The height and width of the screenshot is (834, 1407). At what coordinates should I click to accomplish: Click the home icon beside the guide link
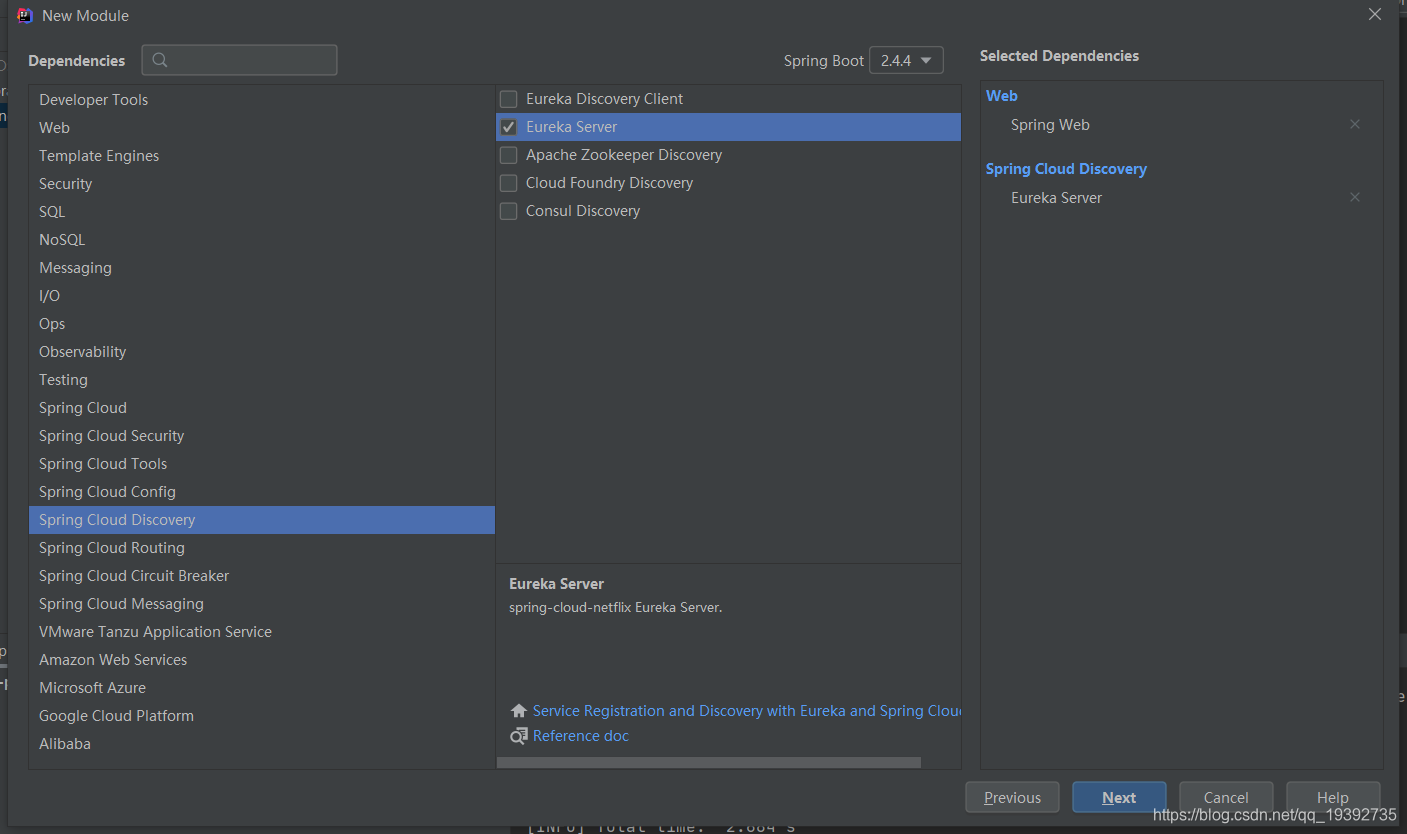click(518, 711)
